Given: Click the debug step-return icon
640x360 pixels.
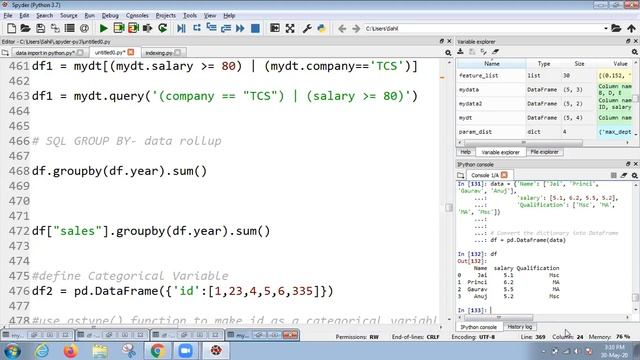Looking at the screenshot, I should tap(226, 28).
